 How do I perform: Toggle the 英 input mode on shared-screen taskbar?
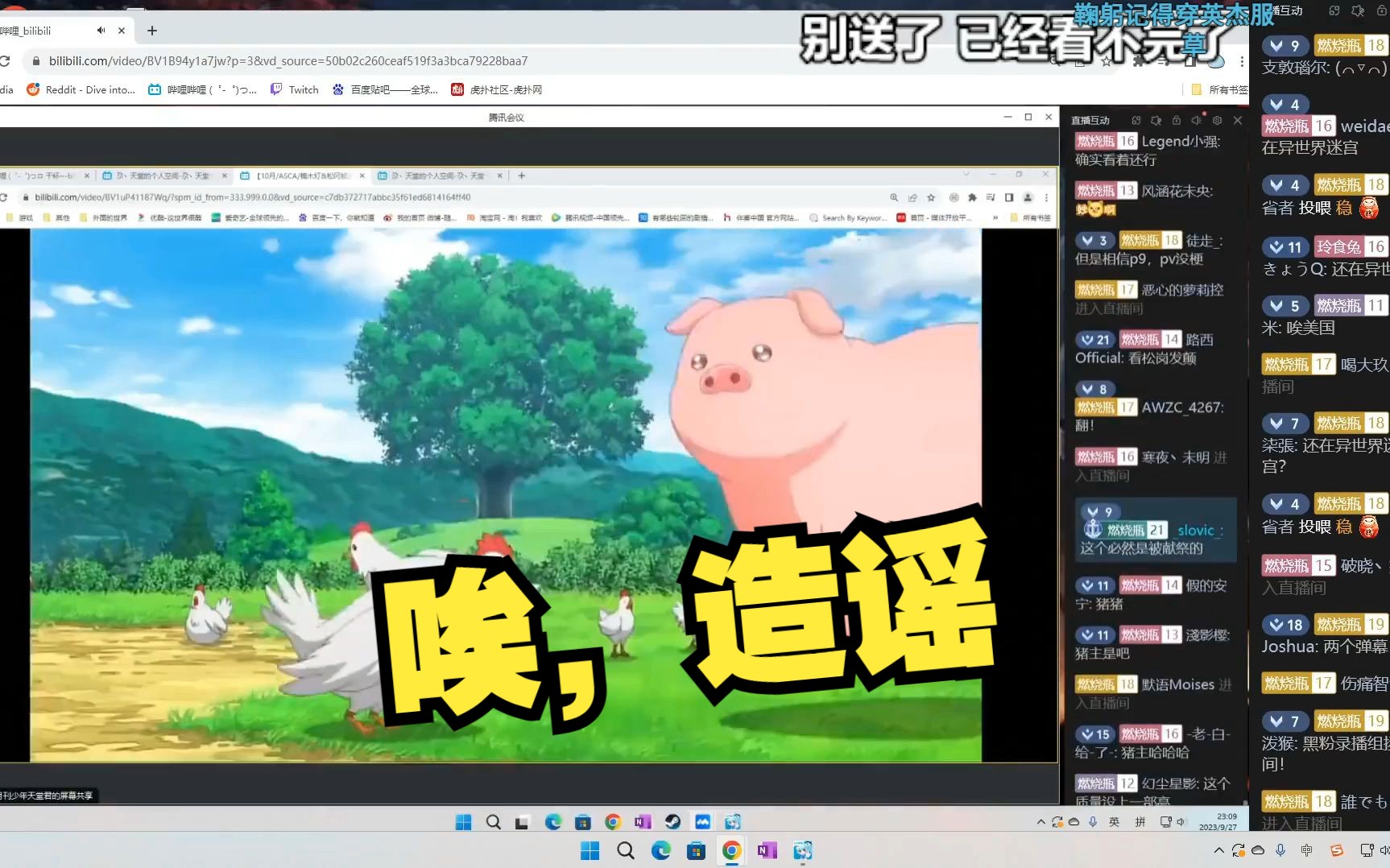tap(1115, 822)
